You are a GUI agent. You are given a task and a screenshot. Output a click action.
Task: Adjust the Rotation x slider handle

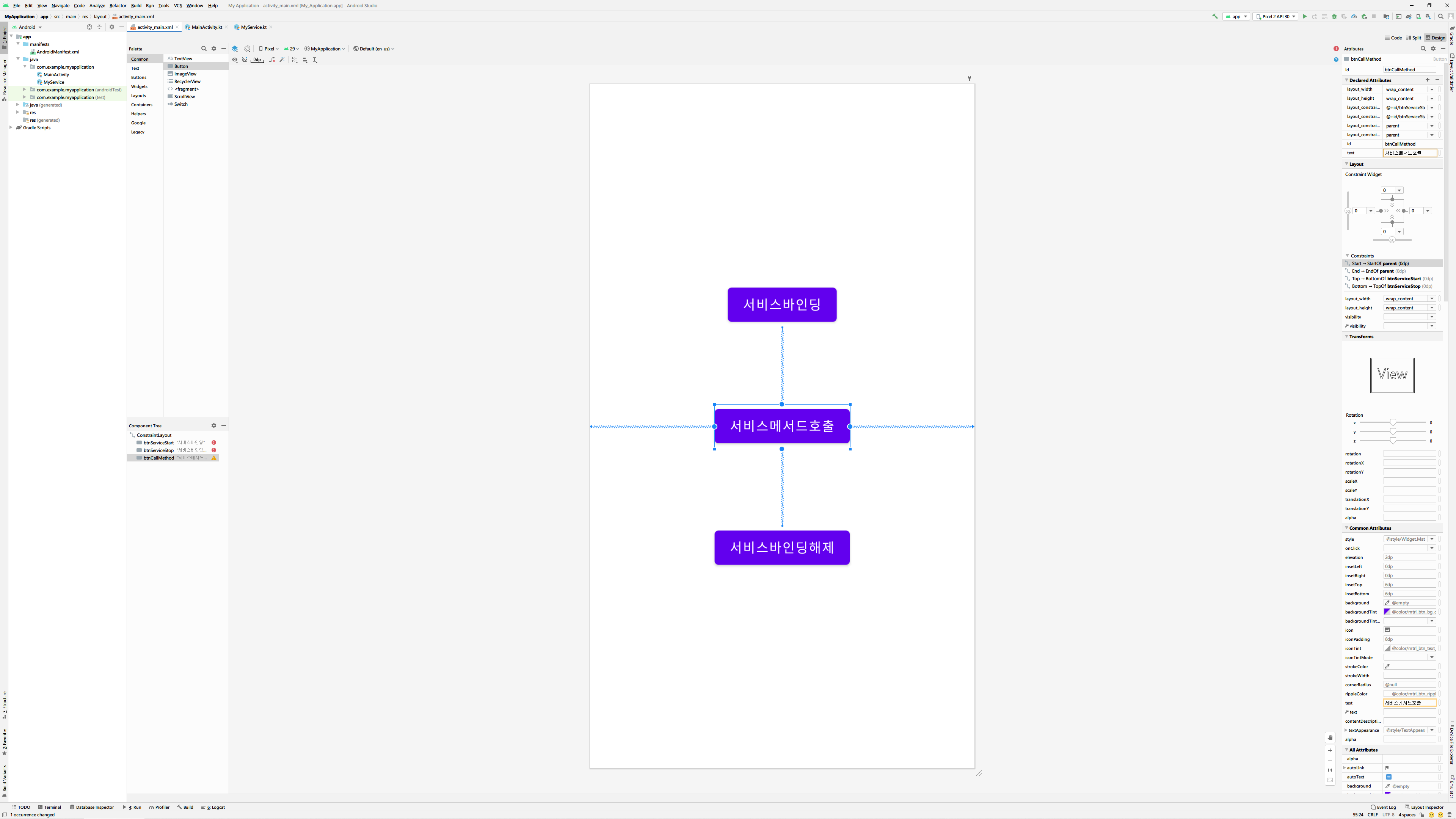1393,423
